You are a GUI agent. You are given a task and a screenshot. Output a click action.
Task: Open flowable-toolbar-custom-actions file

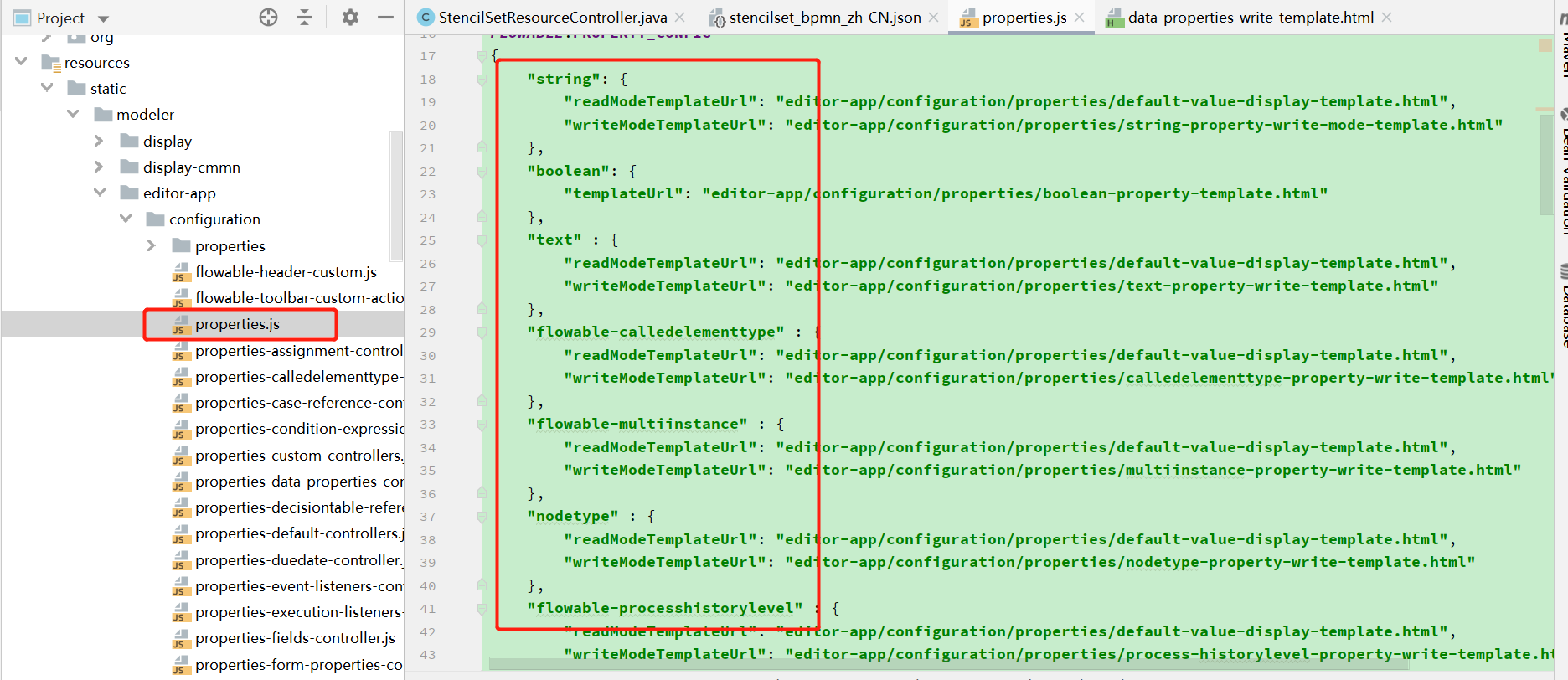(x=299, y=297)
